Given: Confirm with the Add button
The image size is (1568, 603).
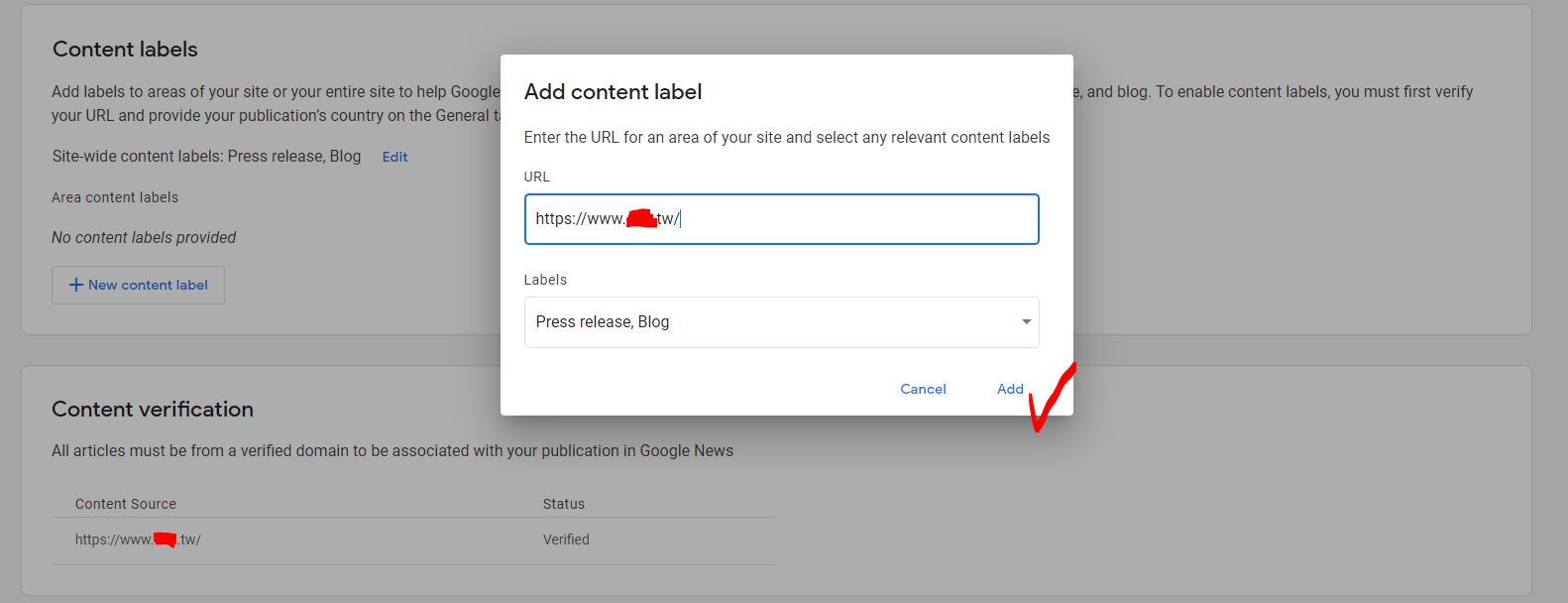Looking at the screenshot, I should (1009, 389).
